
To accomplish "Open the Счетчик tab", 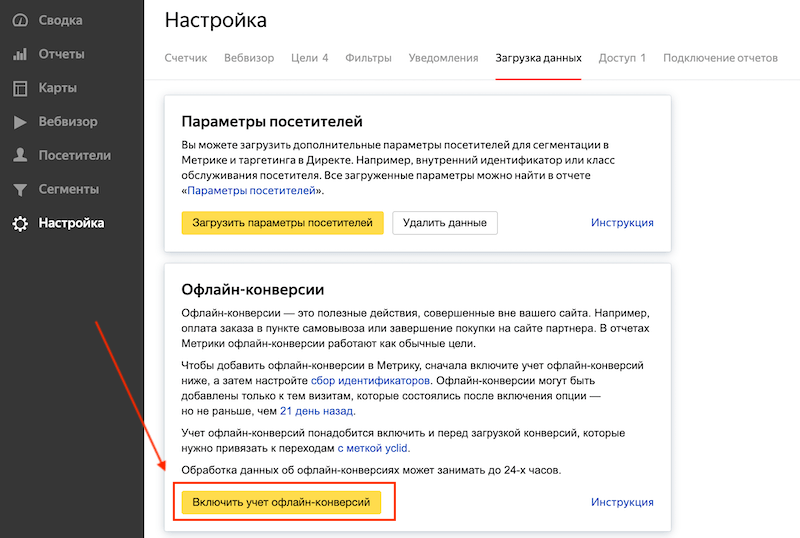I will coord(186,58).
